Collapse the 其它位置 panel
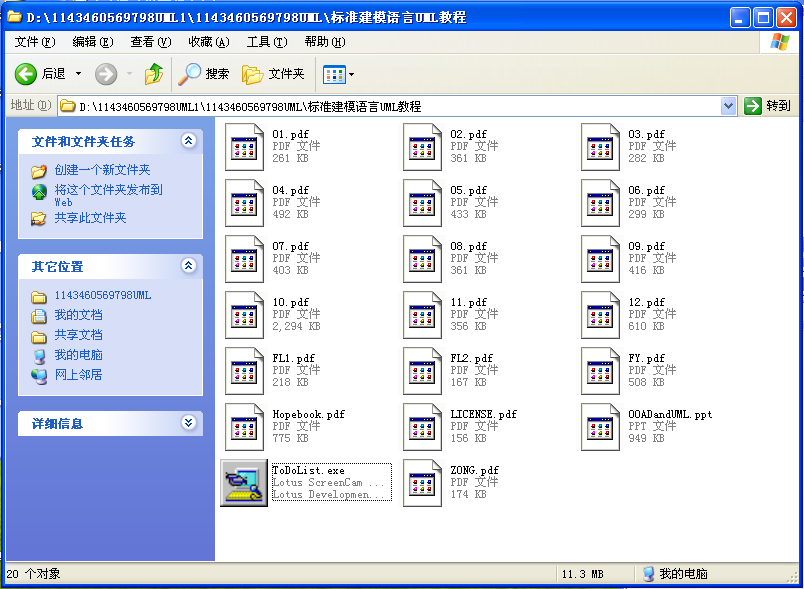The image size is (804, 589). pyautogui.click(x=189, y=266)
